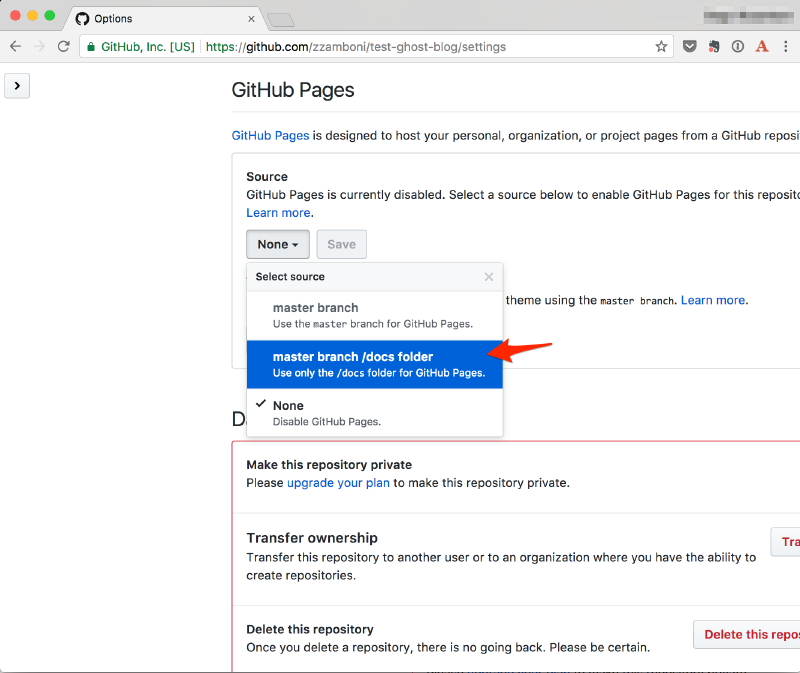800x673 pixels.
Task: Bookmark this page with the star icon
Action: (x=661, y=47)
